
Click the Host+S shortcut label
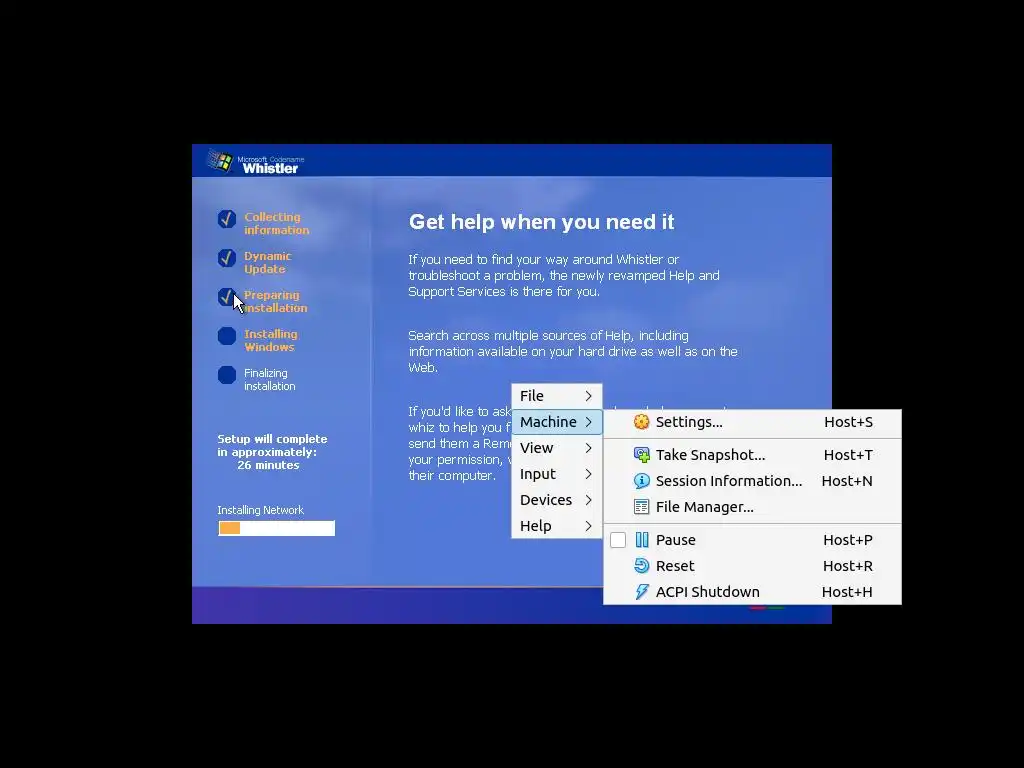848,422
